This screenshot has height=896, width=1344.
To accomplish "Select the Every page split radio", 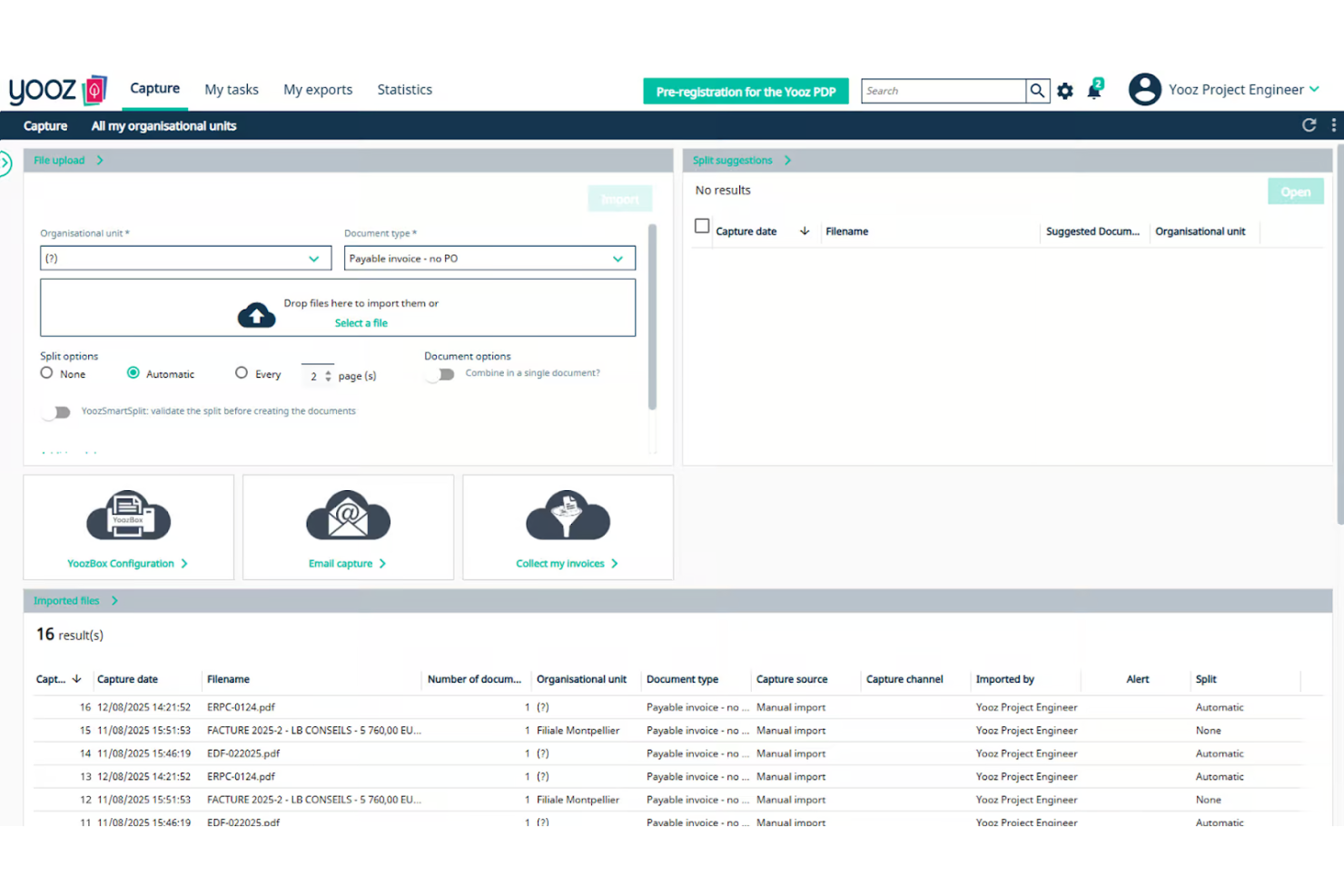I will [242, 373].
